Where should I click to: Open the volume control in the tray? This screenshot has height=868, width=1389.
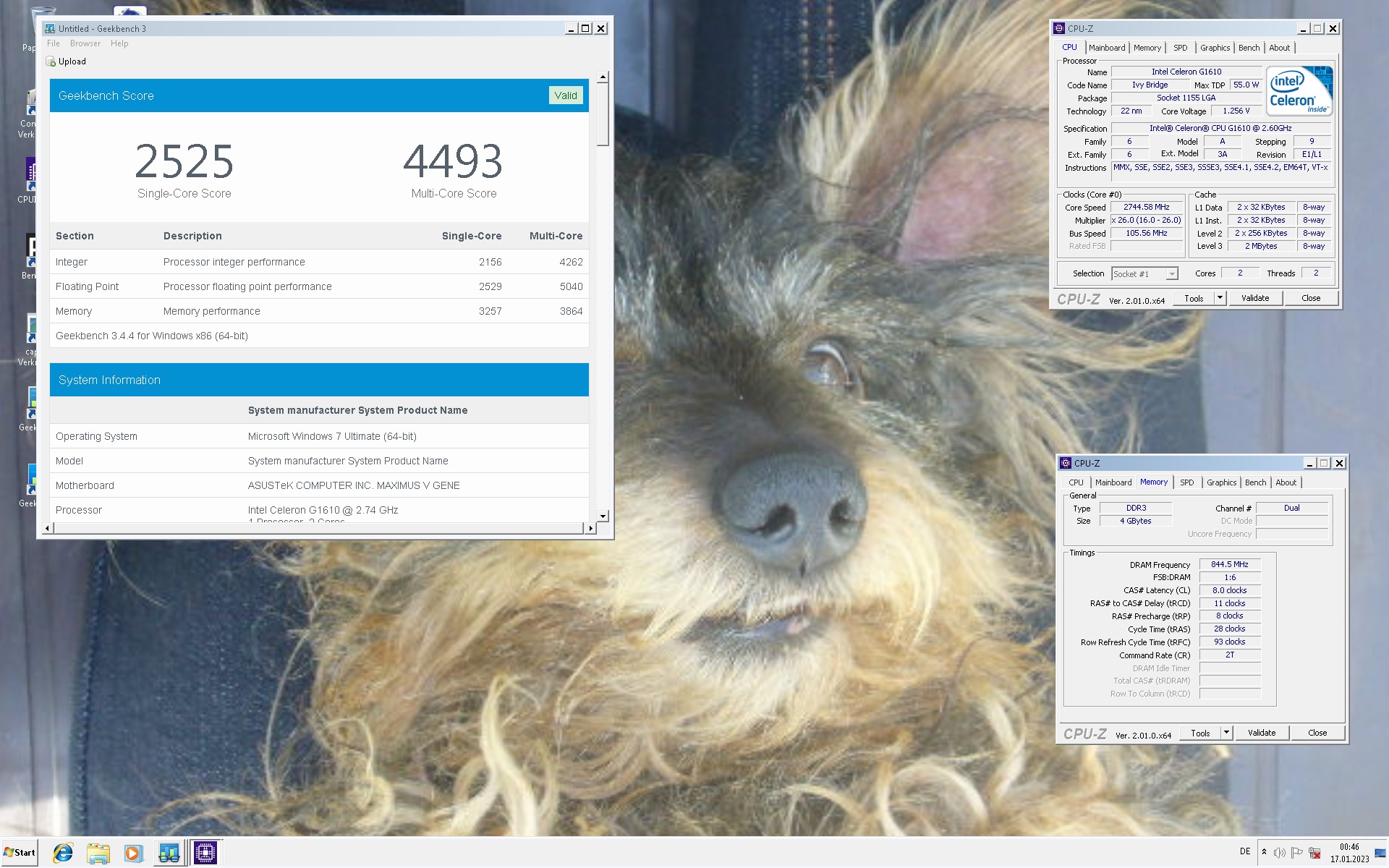[1280, 853]
